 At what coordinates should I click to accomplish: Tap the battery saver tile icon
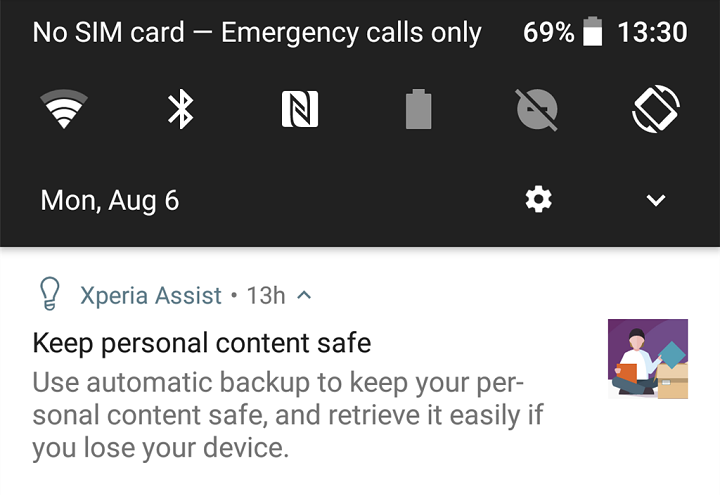[x=419, y=109]
